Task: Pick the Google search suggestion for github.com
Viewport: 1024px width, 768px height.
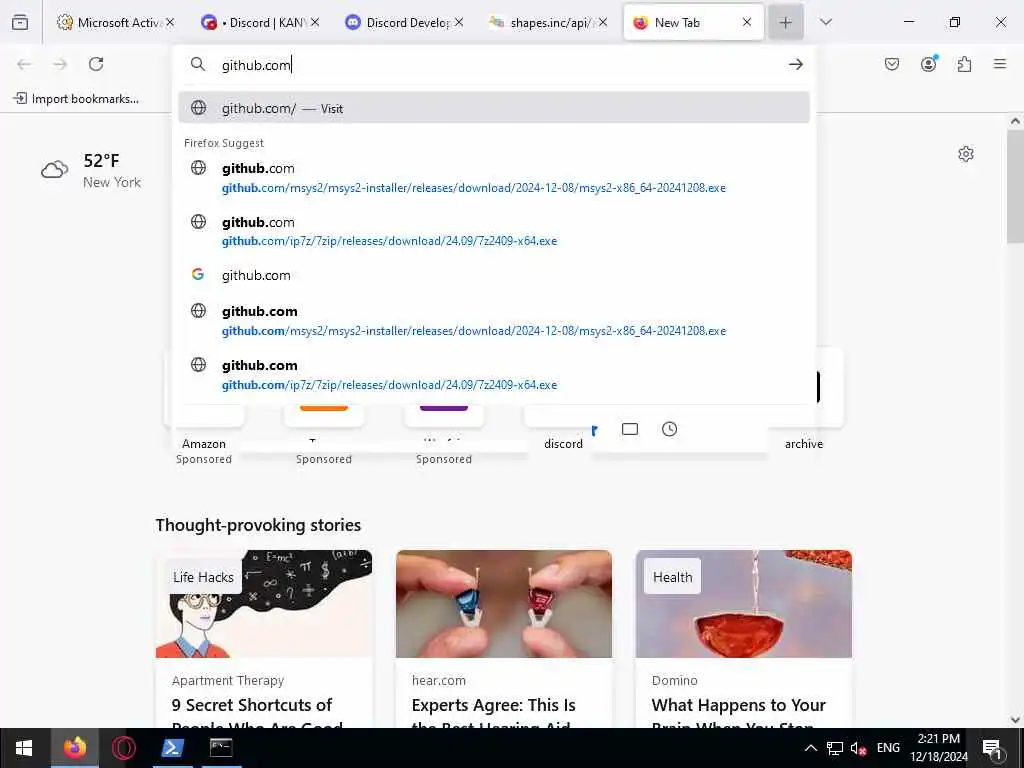Action: point(494,275)
